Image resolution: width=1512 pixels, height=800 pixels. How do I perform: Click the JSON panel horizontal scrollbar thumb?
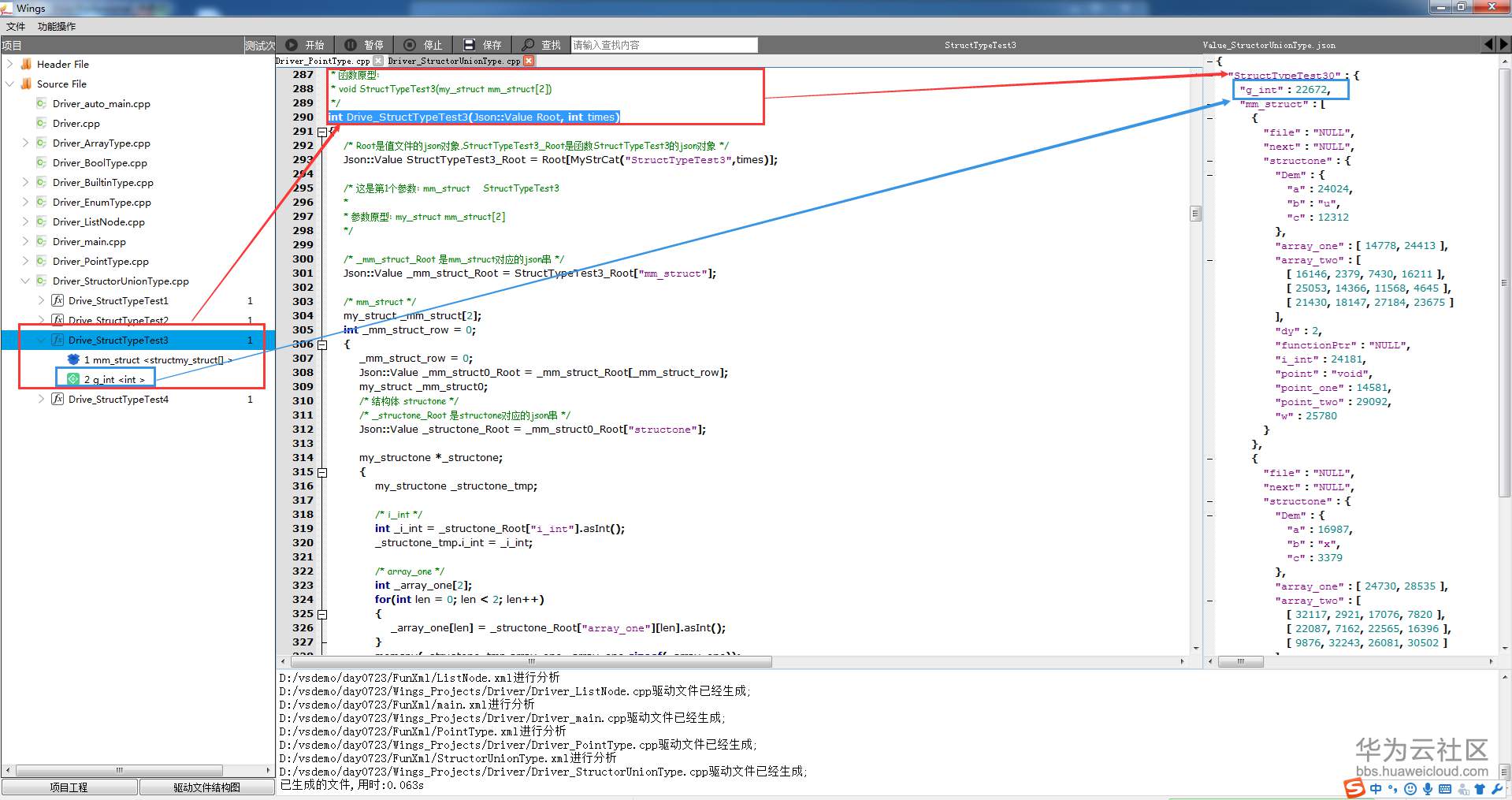click(1240, 661)
